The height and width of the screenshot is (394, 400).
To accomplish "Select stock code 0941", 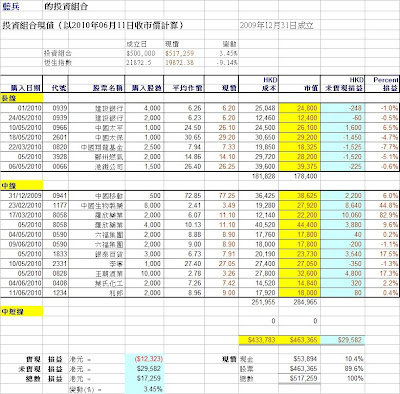I will pyautogui.click(x=56, y=196).
